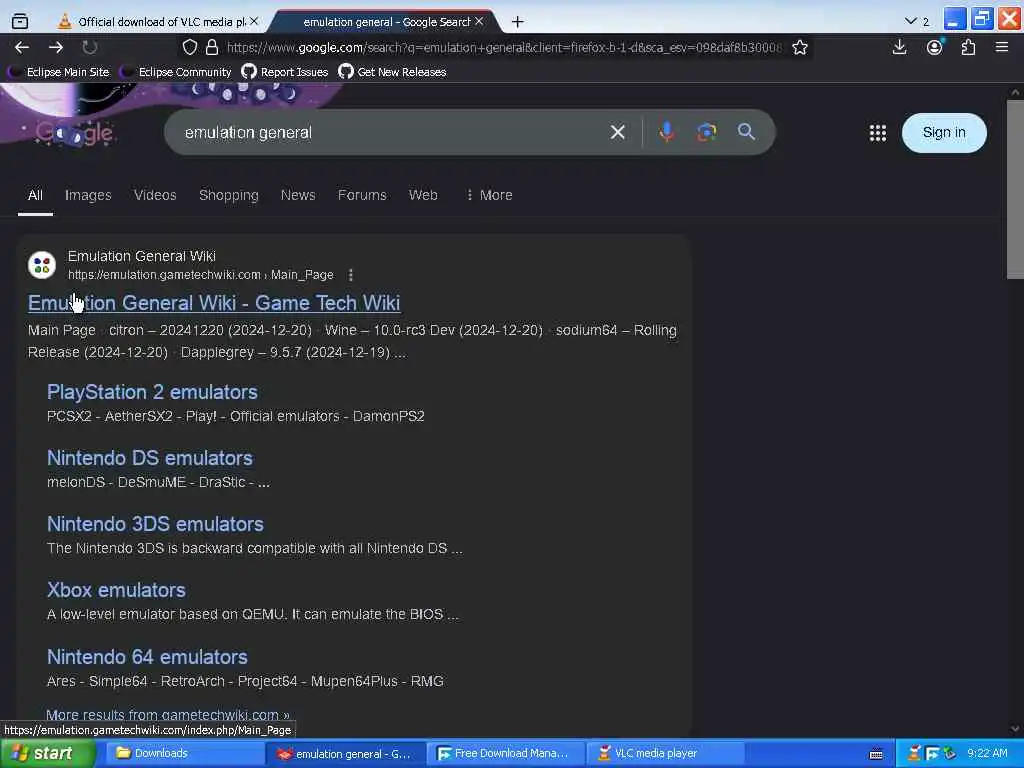Switch to the Images results tab
This screenshot has width=1024, height=768.
click(88, 195)
